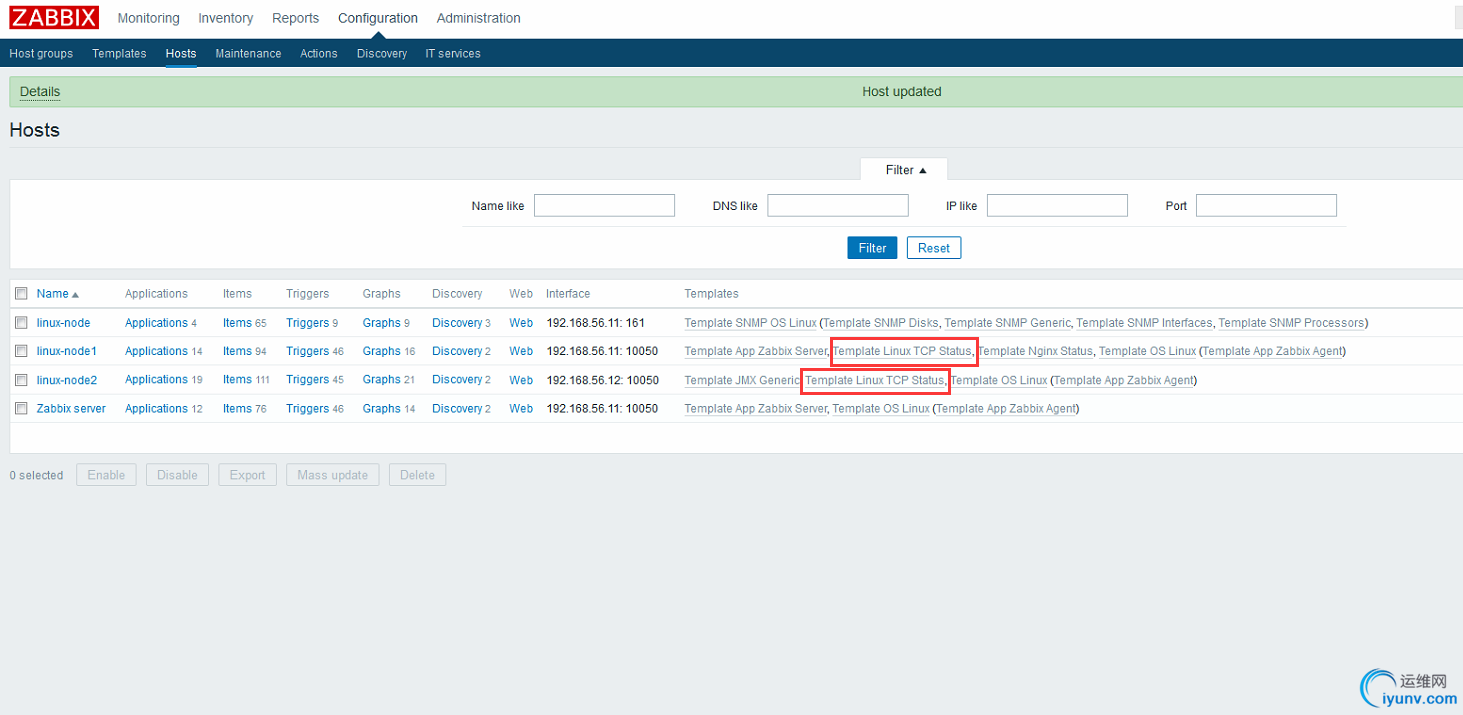
Task: Open the Zabbix server host
Action: 71,409
